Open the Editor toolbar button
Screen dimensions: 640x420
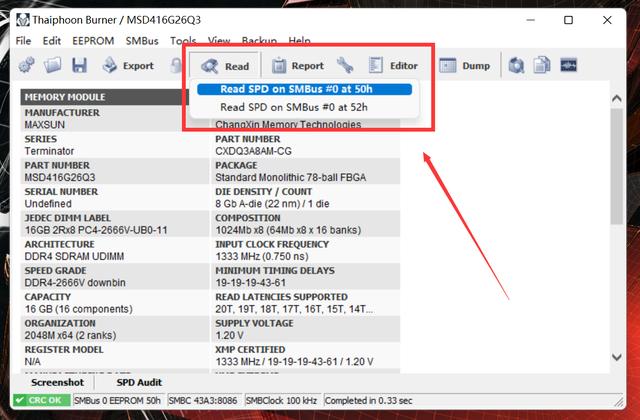click(x=393, y=65)
